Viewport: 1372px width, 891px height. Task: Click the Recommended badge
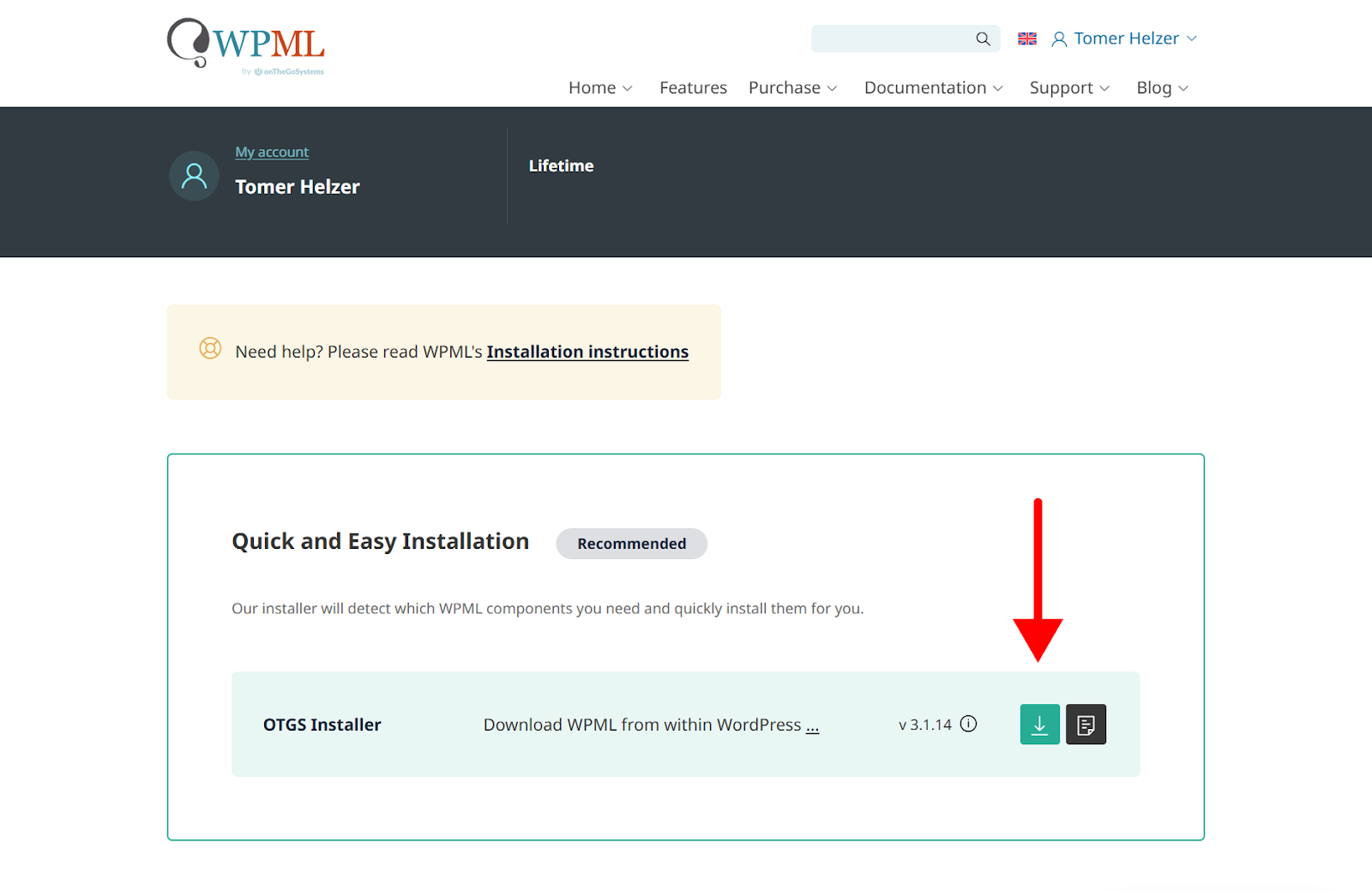coord(631,544)
